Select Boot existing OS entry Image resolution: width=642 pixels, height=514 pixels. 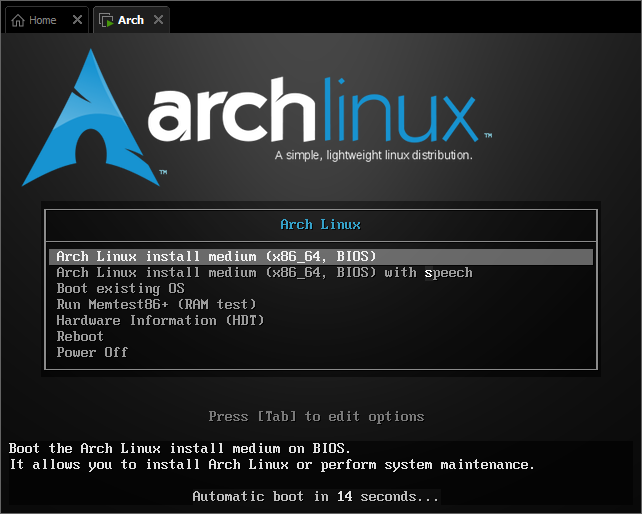click(120, 288)
